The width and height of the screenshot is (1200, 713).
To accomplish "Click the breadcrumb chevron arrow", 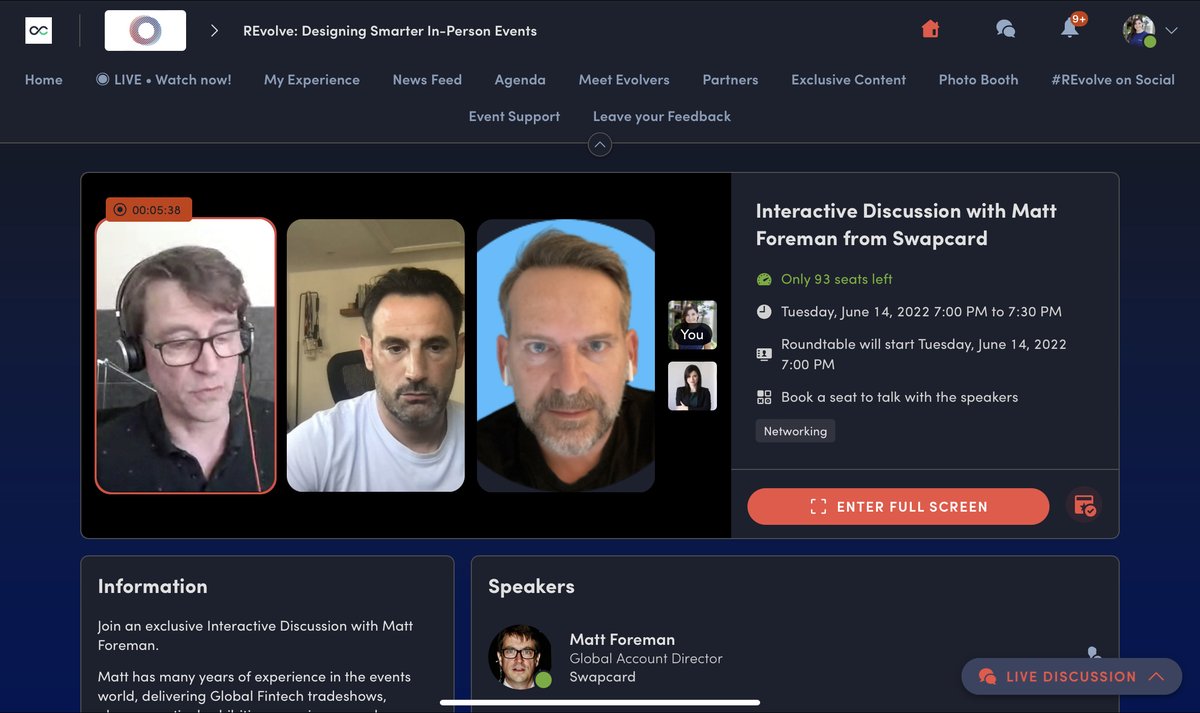I will click(x=214, y=31).
